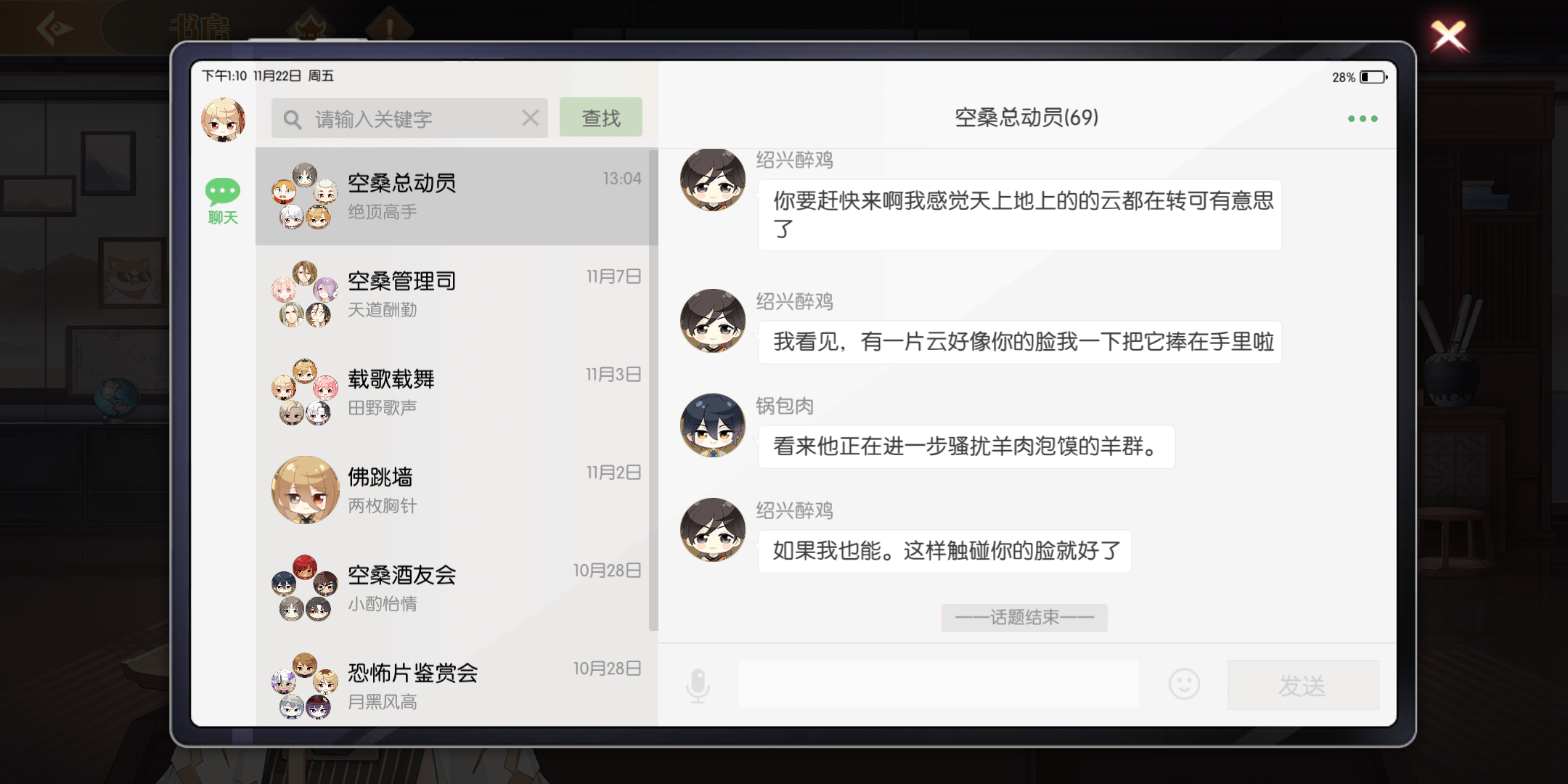Open the smiley emoji picker

[x=1184, y=684]
